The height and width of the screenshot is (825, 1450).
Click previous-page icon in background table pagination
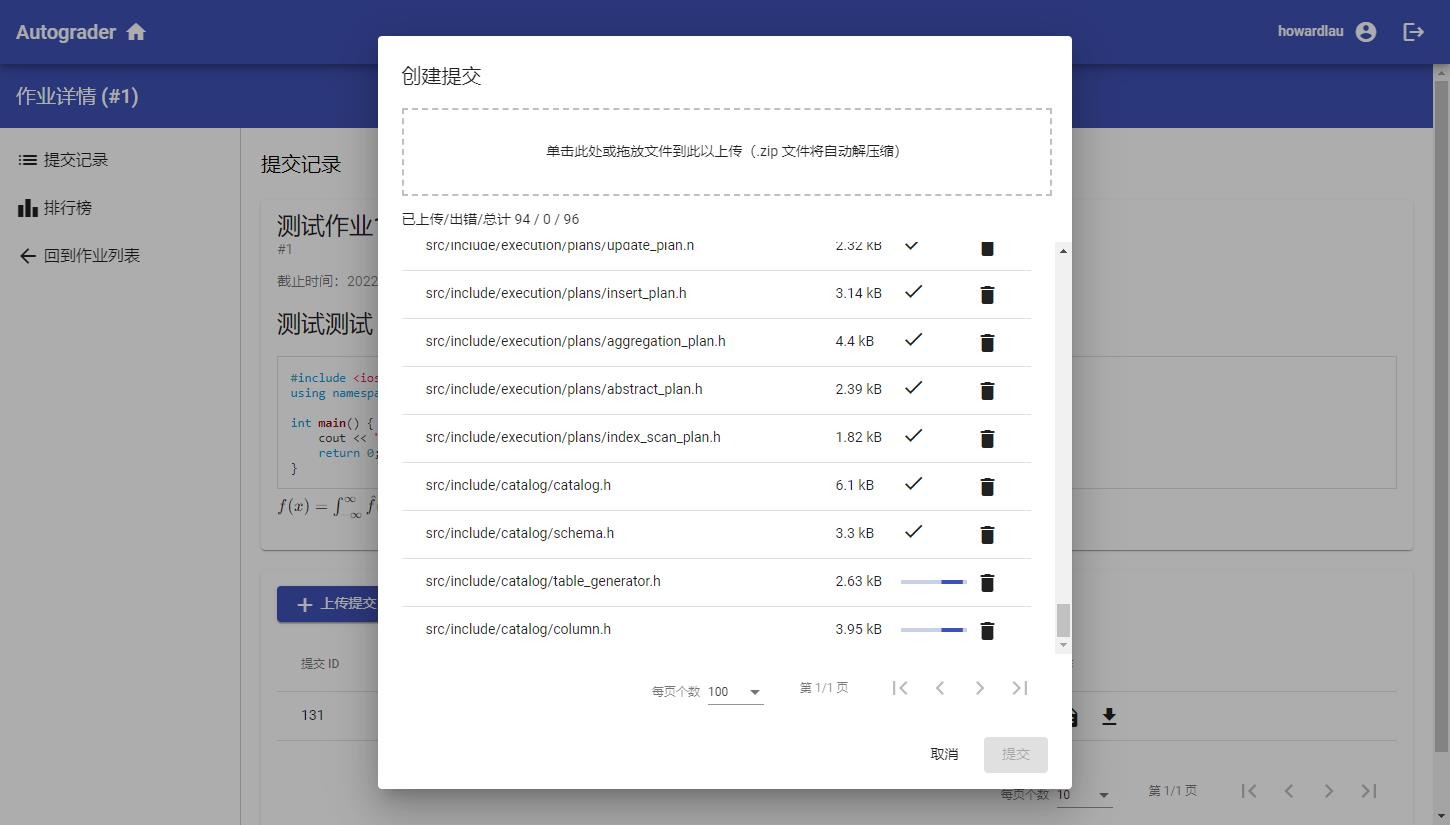[1289, 791]
